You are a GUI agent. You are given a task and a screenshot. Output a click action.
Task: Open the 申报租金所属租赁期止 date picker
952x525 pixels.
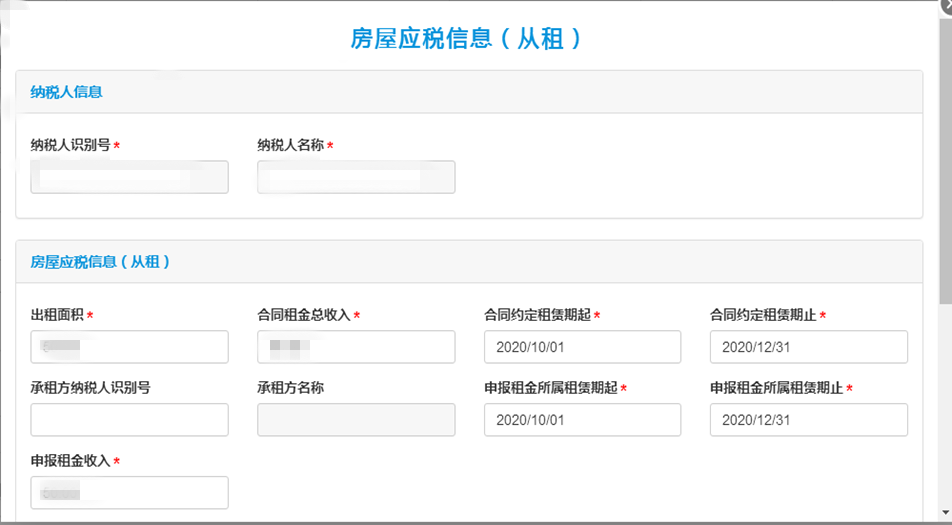pos(809,420)
